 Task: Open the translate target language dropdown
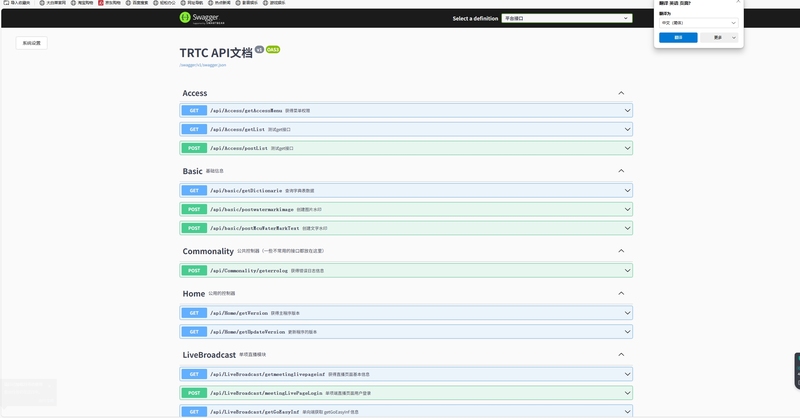(698, 23)
